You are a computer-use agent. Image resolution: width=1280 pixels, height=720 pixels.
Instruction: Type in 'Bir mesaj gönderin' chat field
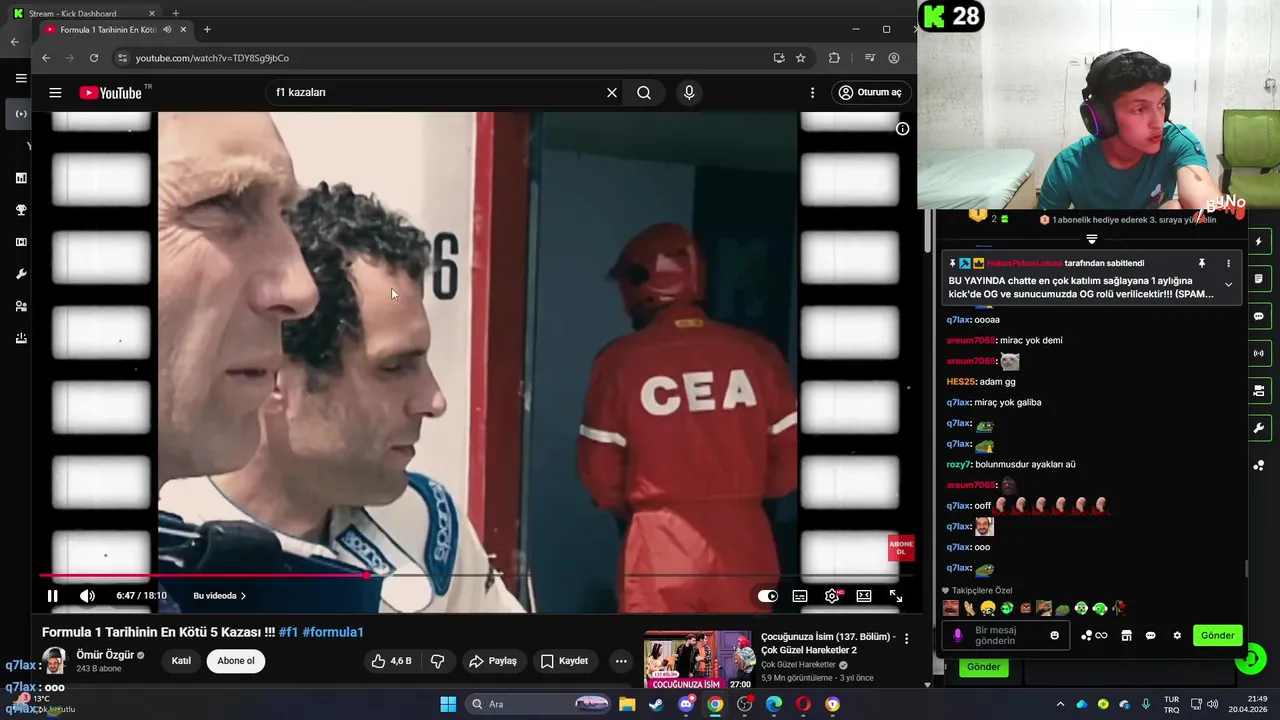[1007, 636]
